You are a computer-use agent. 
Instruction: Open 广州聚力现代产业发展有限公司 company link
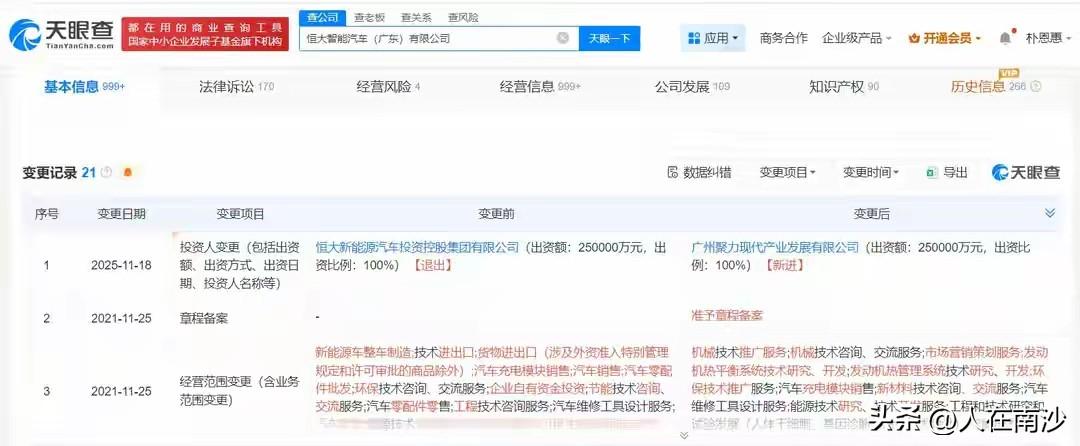pyautogui.click(x=775, y=247)
